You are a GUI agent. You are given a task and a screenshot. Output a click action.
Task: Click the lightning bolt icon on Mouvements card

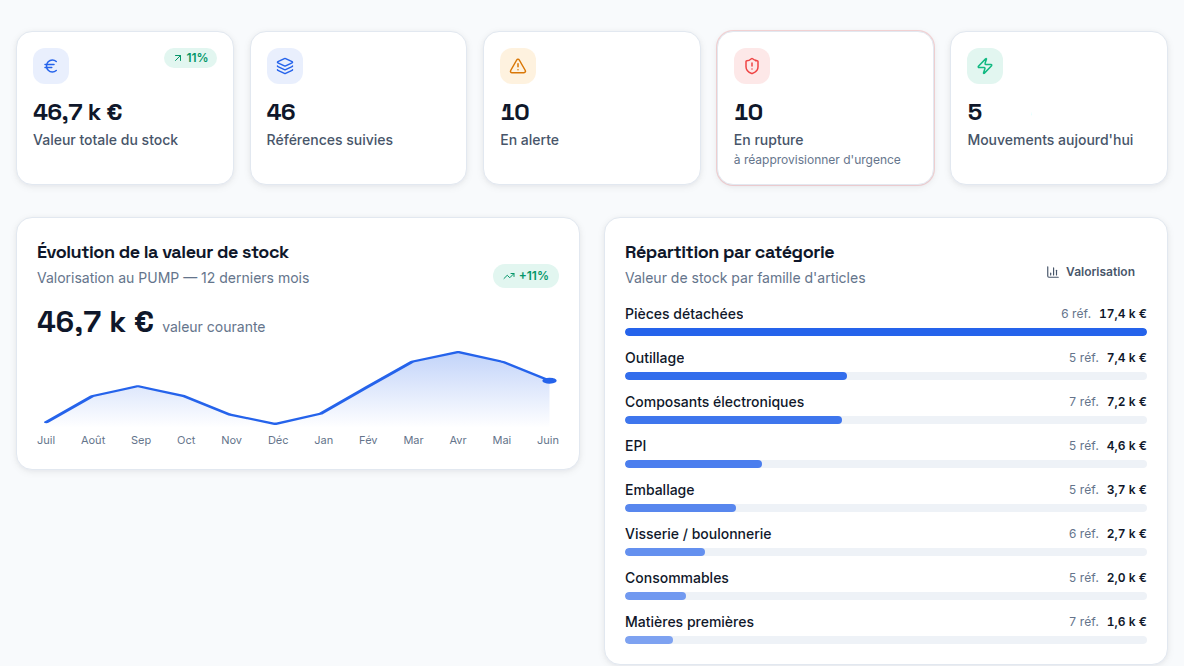(x=985, y=66)
